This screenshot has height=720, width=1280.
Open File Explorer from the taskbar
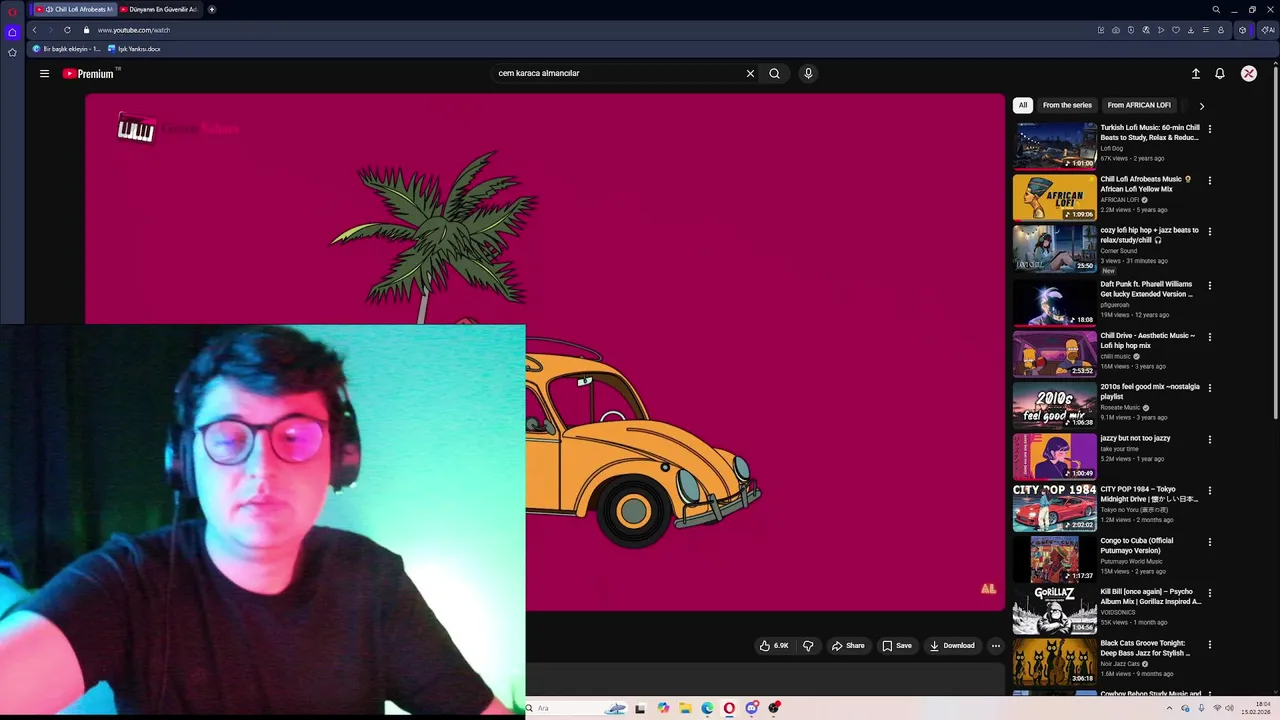pos(685,708)
